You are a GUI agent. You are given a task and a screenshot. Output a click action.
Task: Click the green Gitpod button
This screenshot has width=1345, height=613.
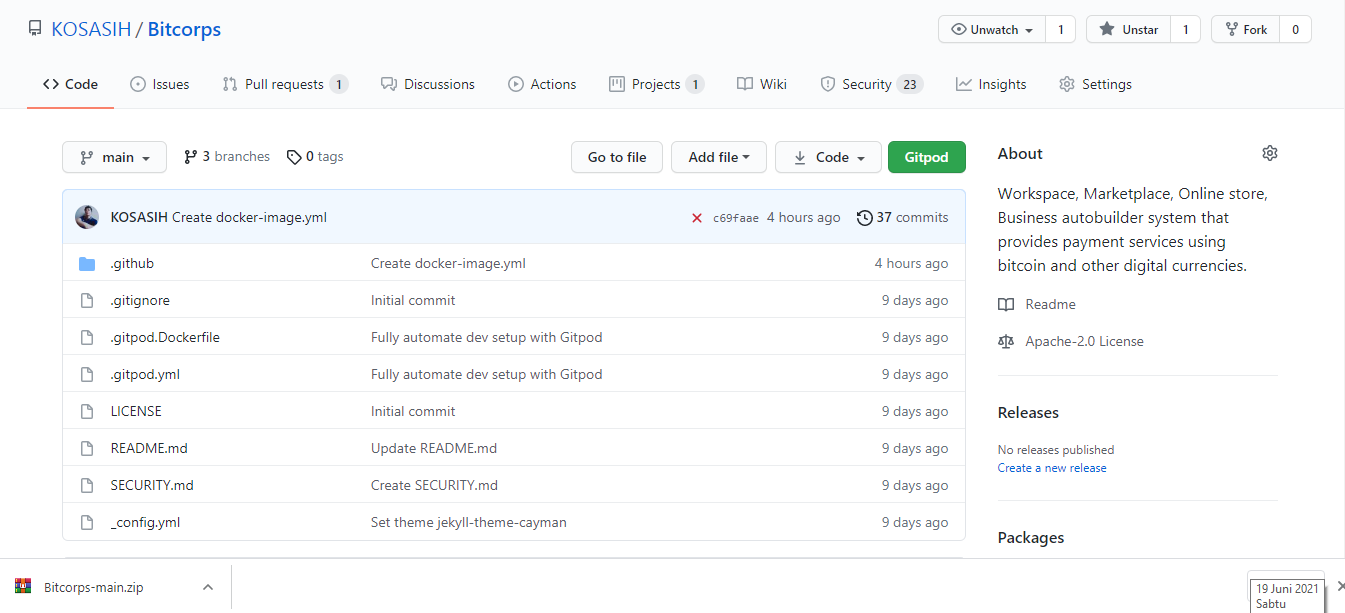tap(926, 157)
